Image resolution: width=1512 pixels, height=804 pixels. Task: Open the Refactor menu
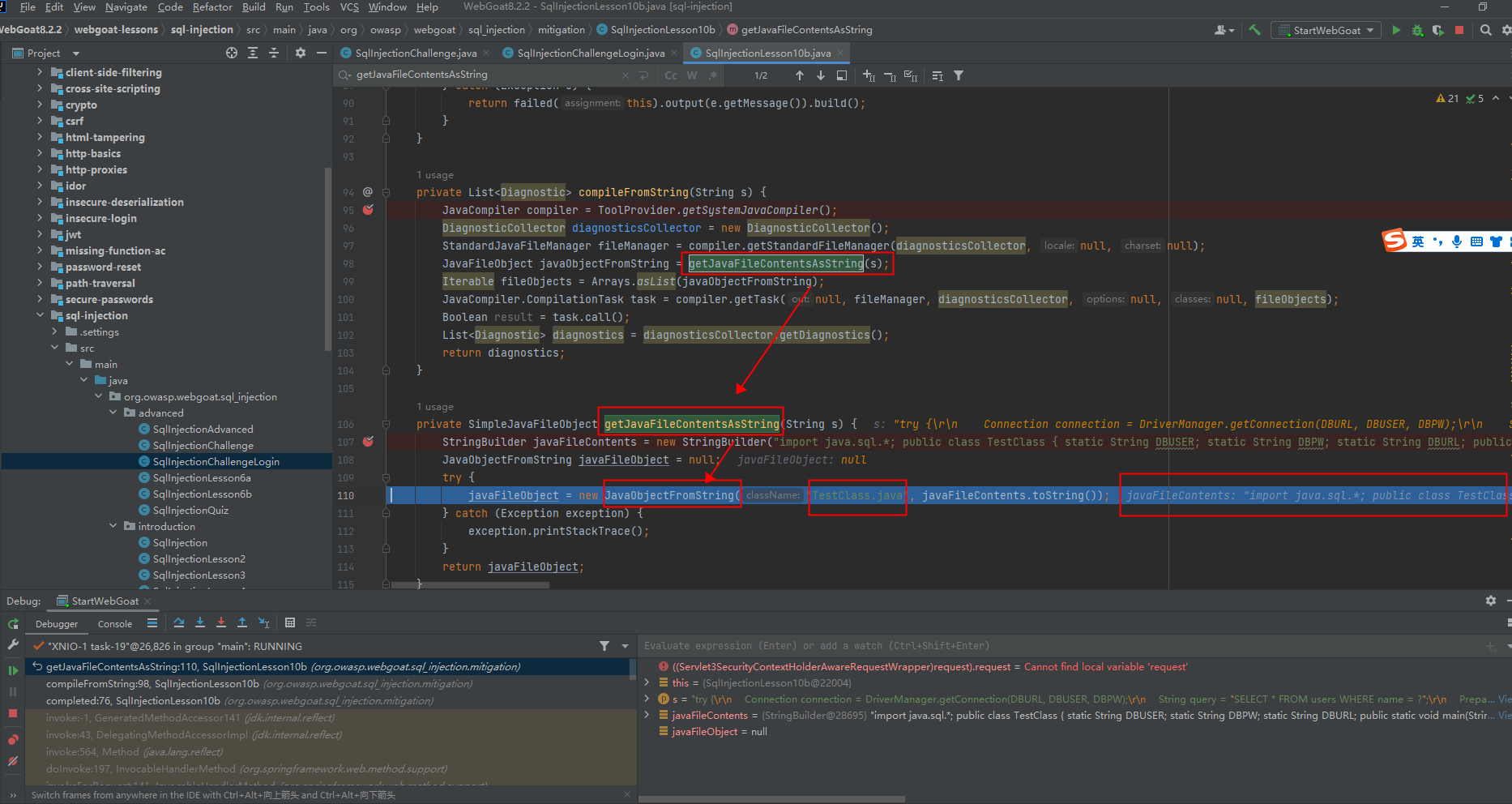(212, 7)
